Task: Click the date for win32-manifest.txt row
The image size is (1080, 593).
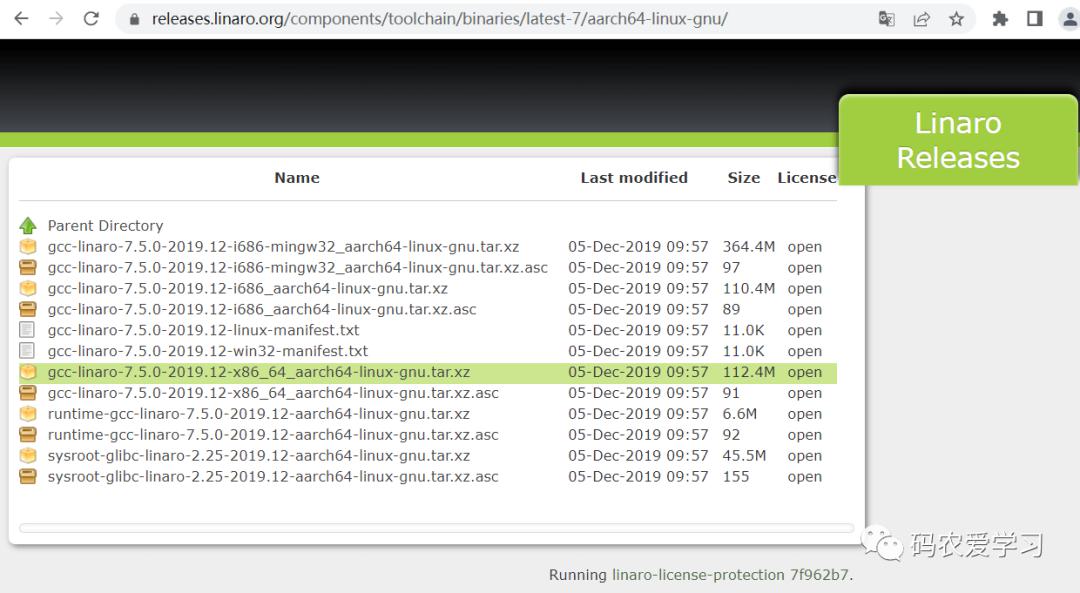Action: (638, 351)
